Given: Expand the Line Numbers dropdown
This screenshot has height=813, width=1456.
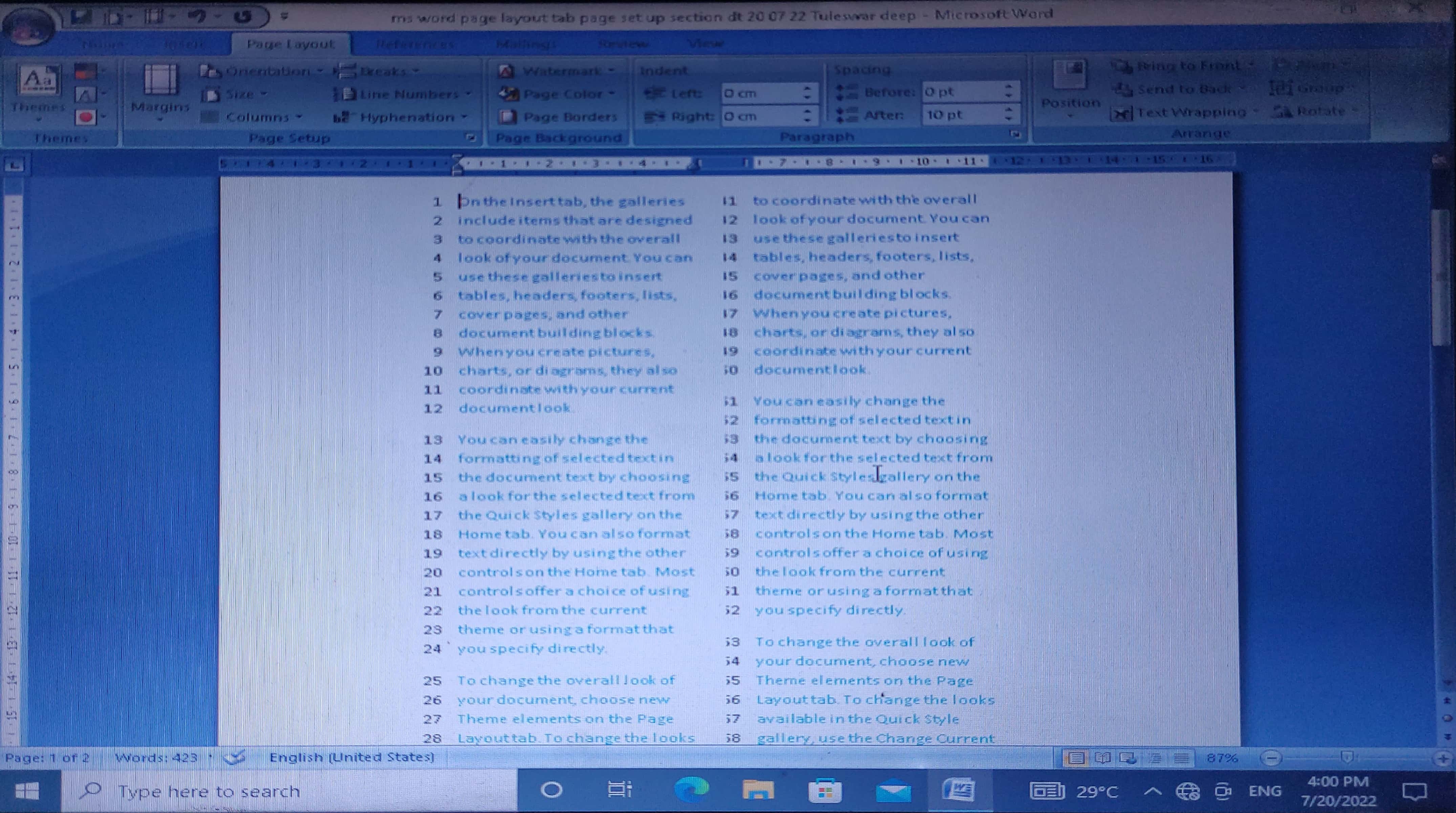Looking at the screenshot, I should click(409, 94).
